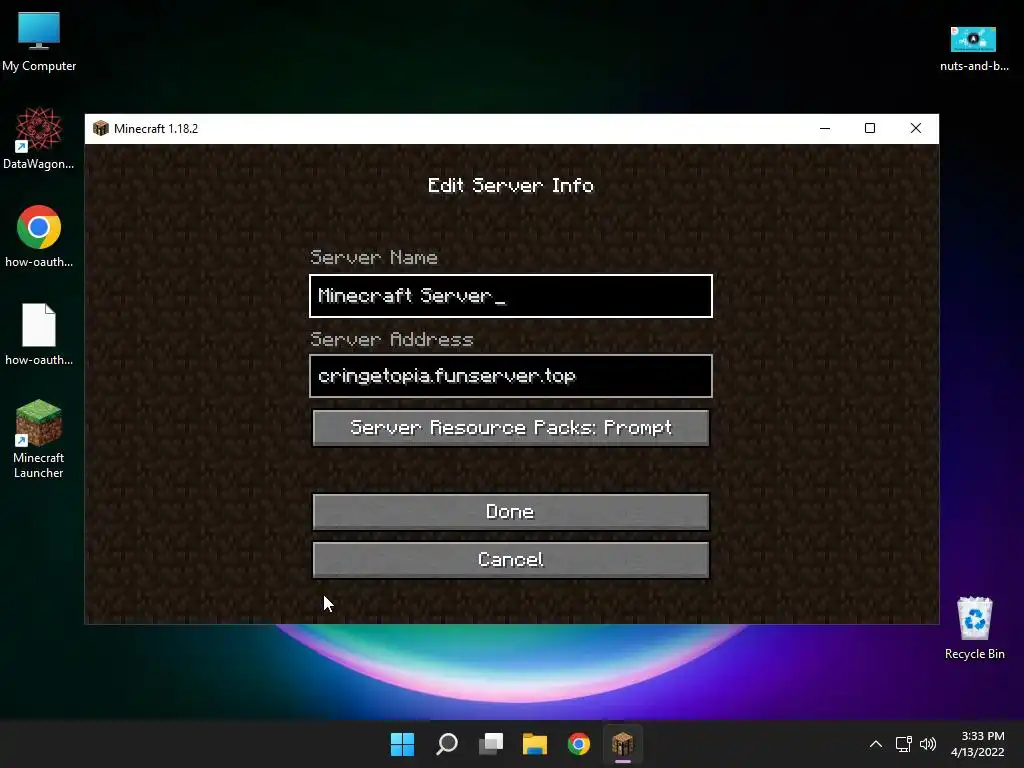The image size is (1024, 768).
Task: Open Task View on the taskbar
Action: [491, 744]
